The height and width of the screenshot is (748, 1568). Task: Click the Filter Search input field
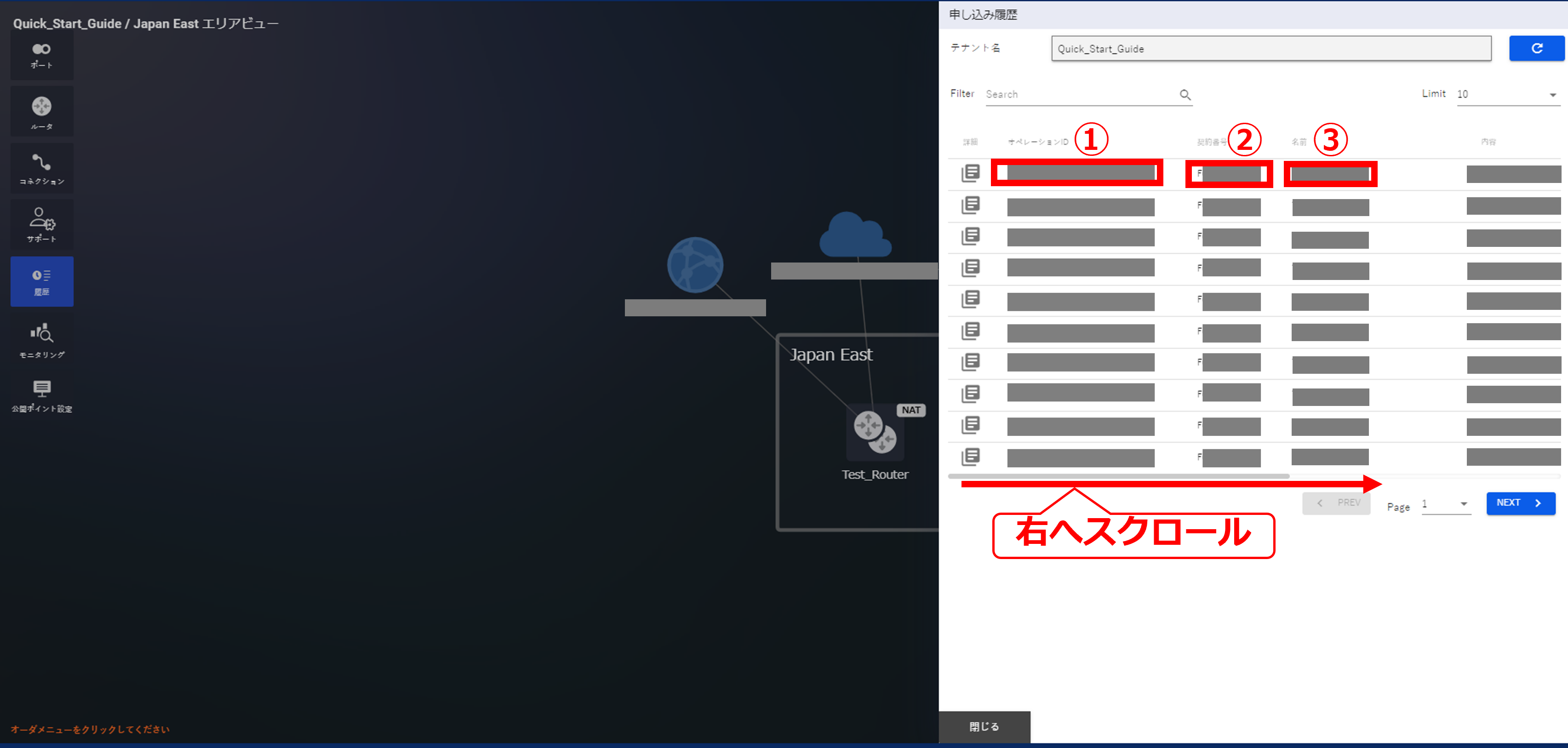coord(1081,94)
